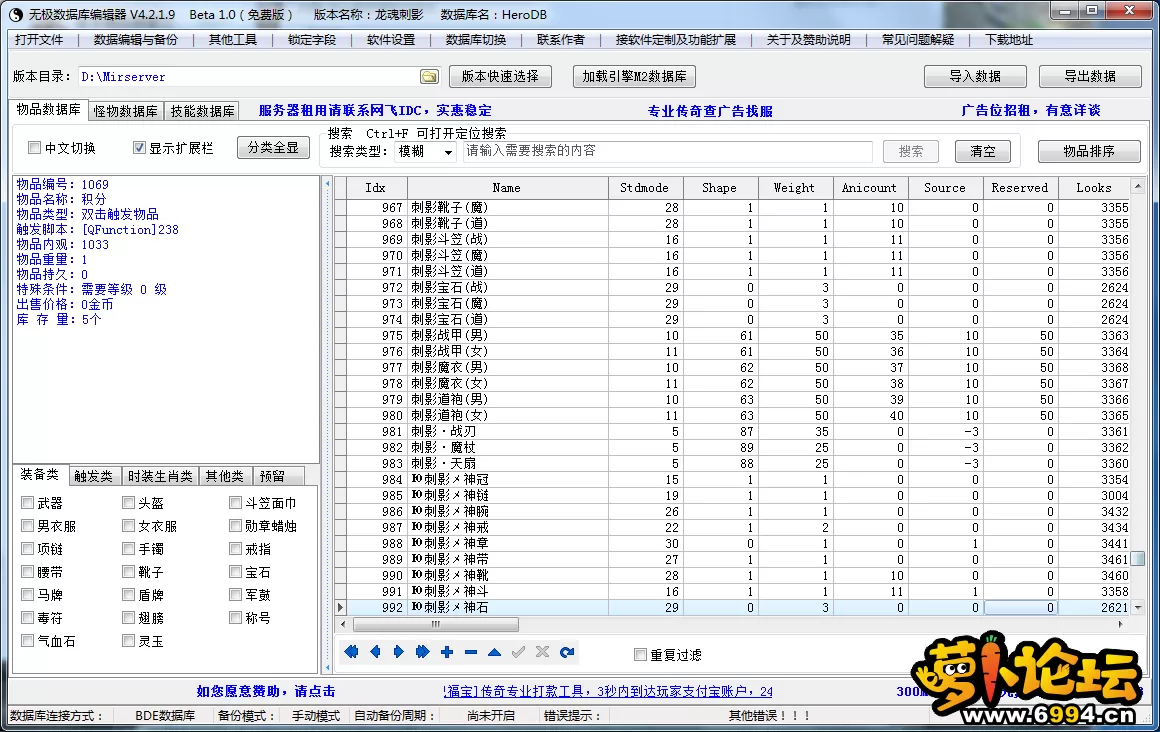1160x732 pixels.
Task: Click the cancel edit X icon
Action: [x=542, y=652]
